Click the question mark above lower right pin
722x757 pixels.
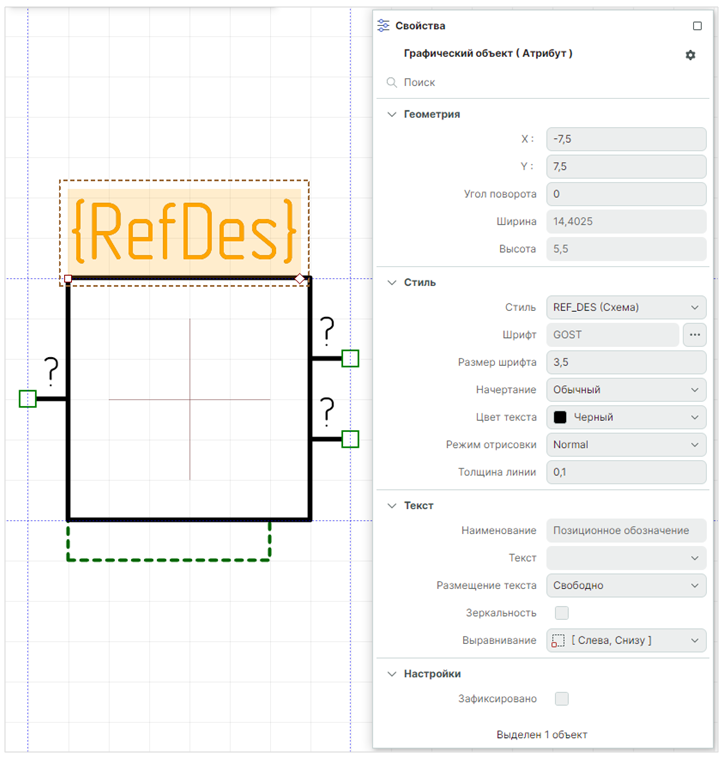327,411
